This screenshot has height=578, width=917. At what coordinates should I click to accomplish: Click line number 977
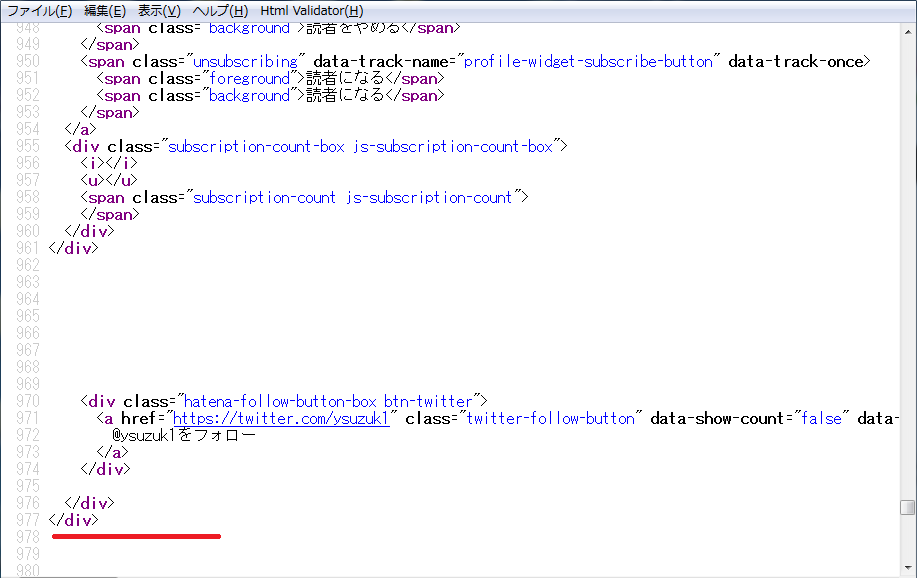pos(27,520)
